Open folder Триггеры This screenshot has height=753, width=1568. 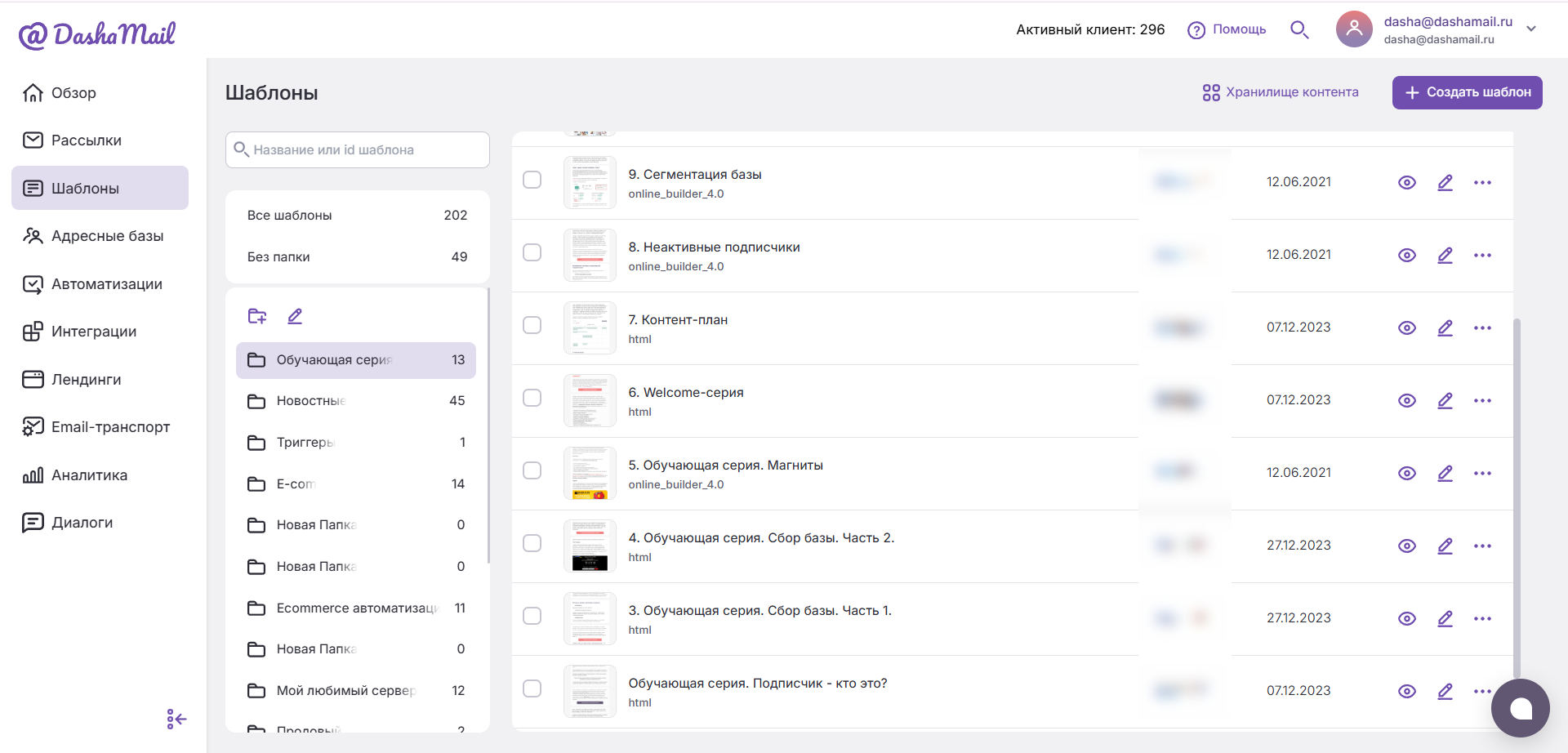(356, 443)
